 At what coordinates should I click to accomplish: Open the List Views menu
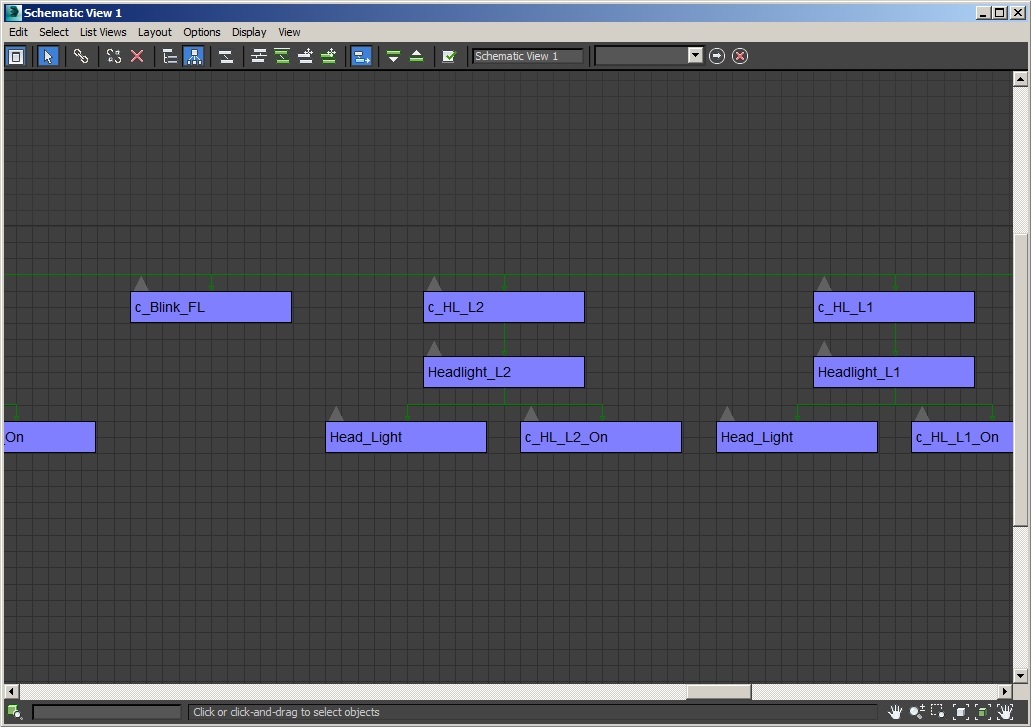click(103, 32)
